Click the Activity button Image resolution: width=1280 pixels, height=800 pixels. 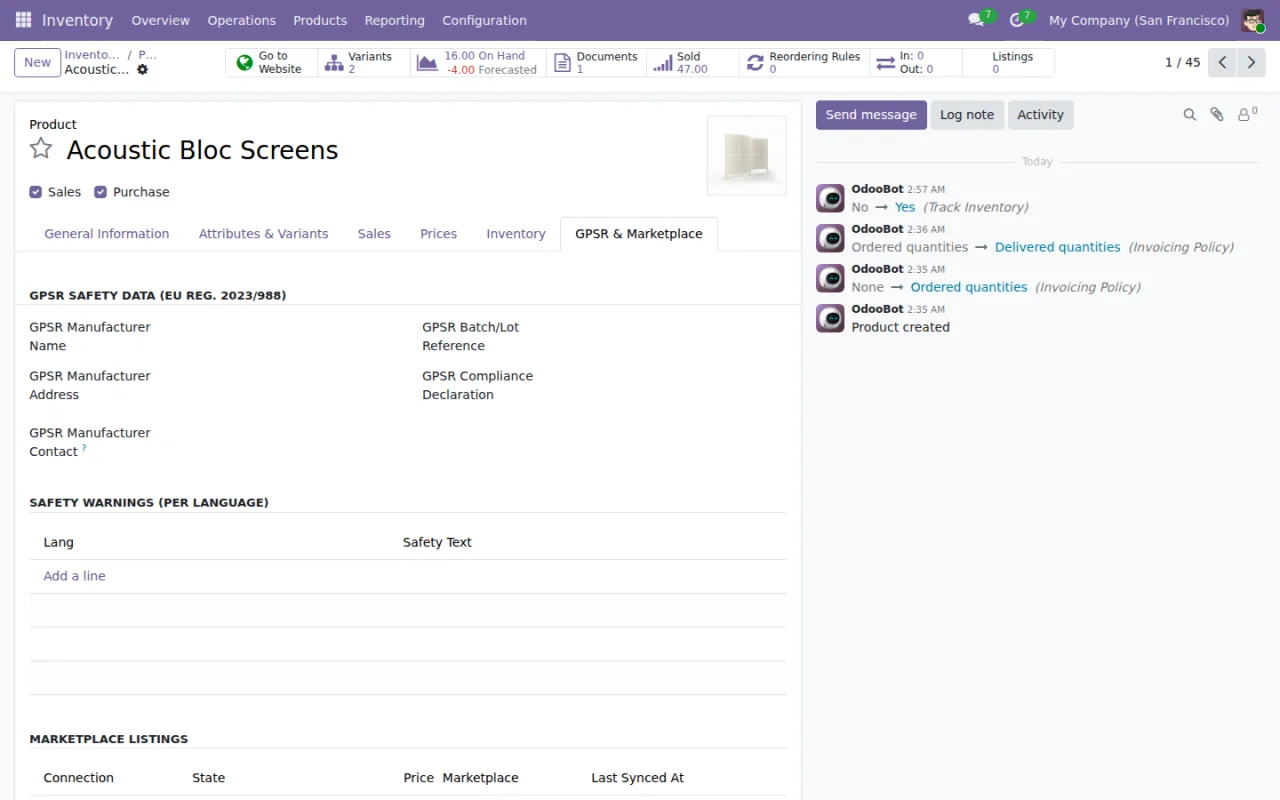[1040, 115]
